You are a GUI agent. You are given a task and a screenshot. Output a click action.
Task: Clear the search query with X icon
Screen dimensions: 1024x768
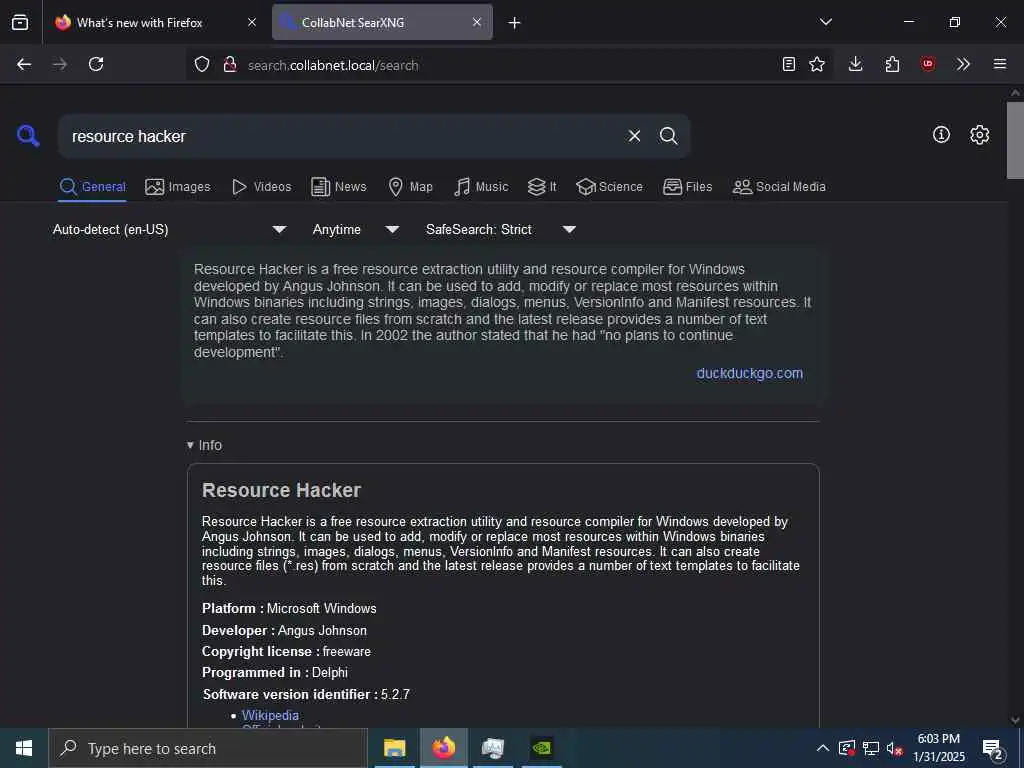click(634, 136)
